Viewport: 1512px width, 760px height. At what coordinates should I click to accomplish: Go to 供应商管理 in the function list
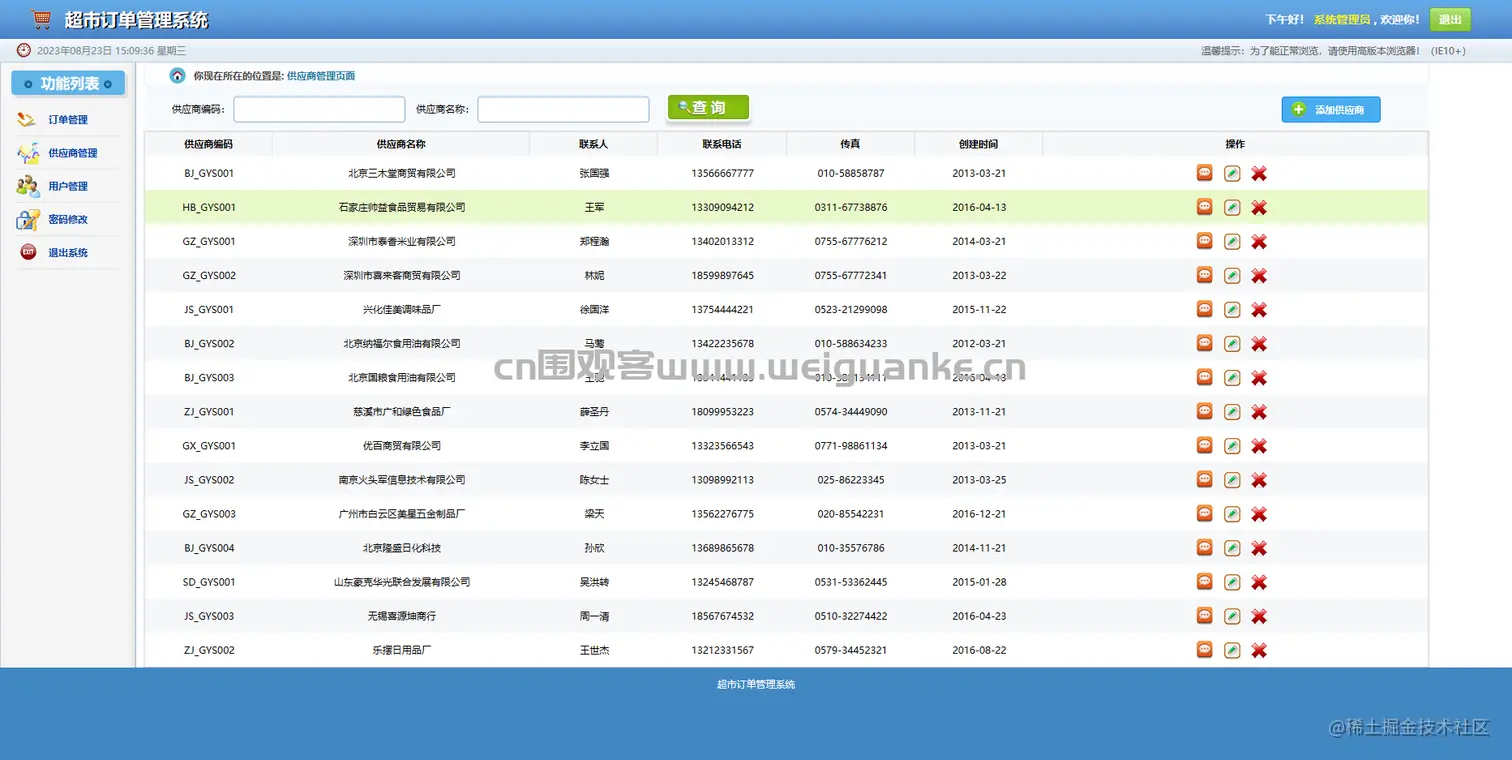[73, 153]
